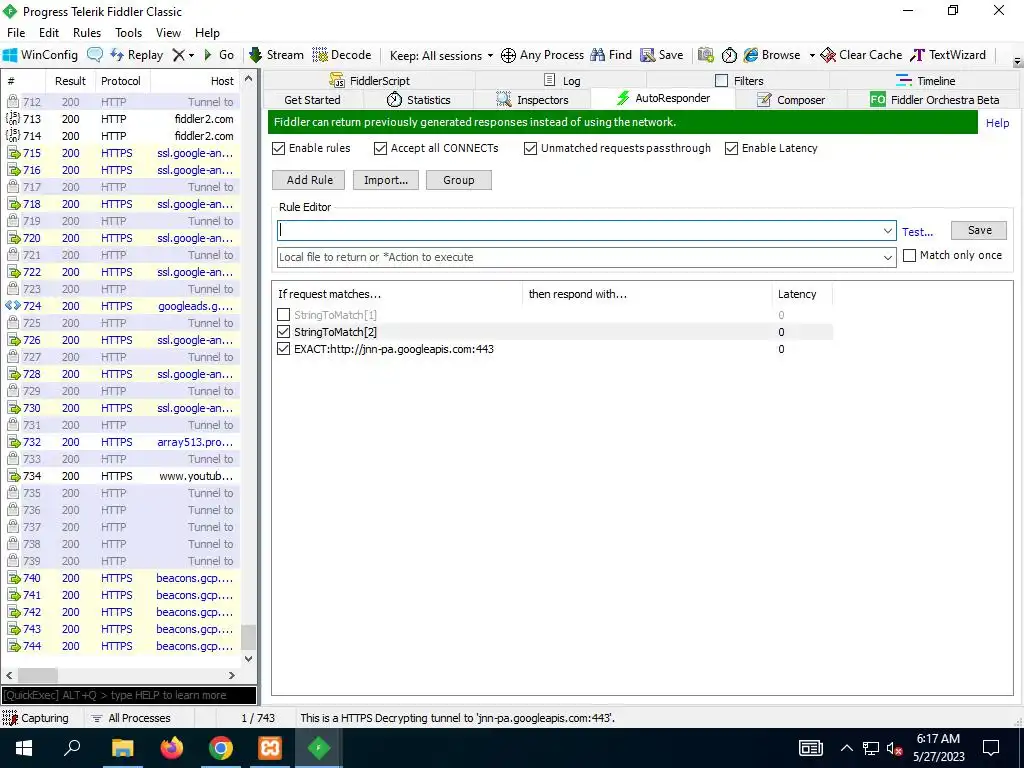
Task: Toggle Accept all CONNECTs checkbox
Action: coord(381,148)
